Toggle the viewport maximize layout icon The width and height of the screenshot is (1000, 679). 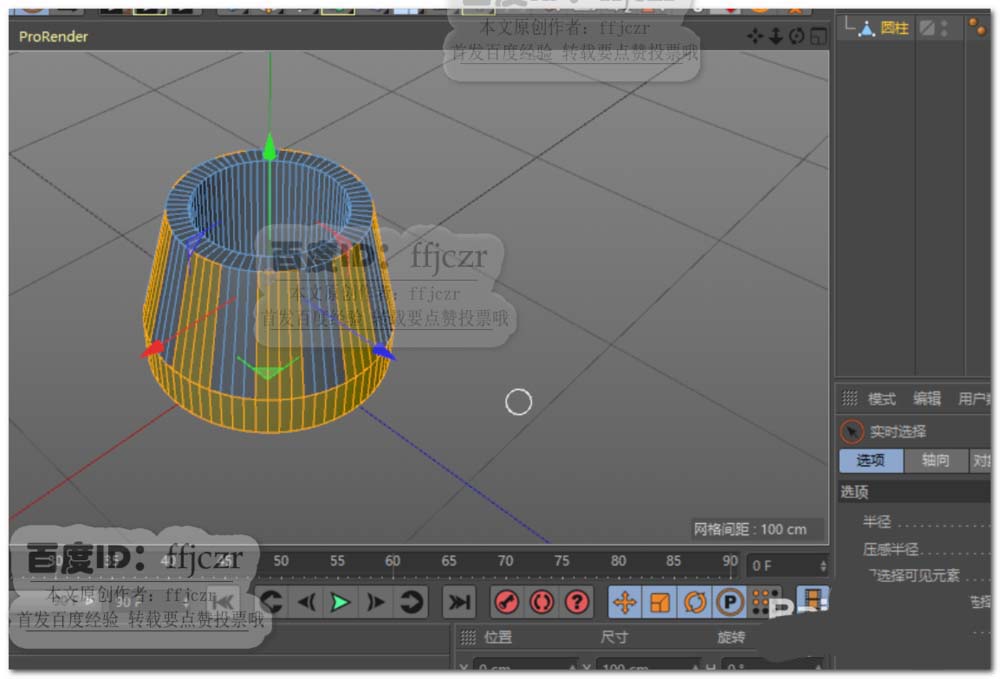point(818,36)
